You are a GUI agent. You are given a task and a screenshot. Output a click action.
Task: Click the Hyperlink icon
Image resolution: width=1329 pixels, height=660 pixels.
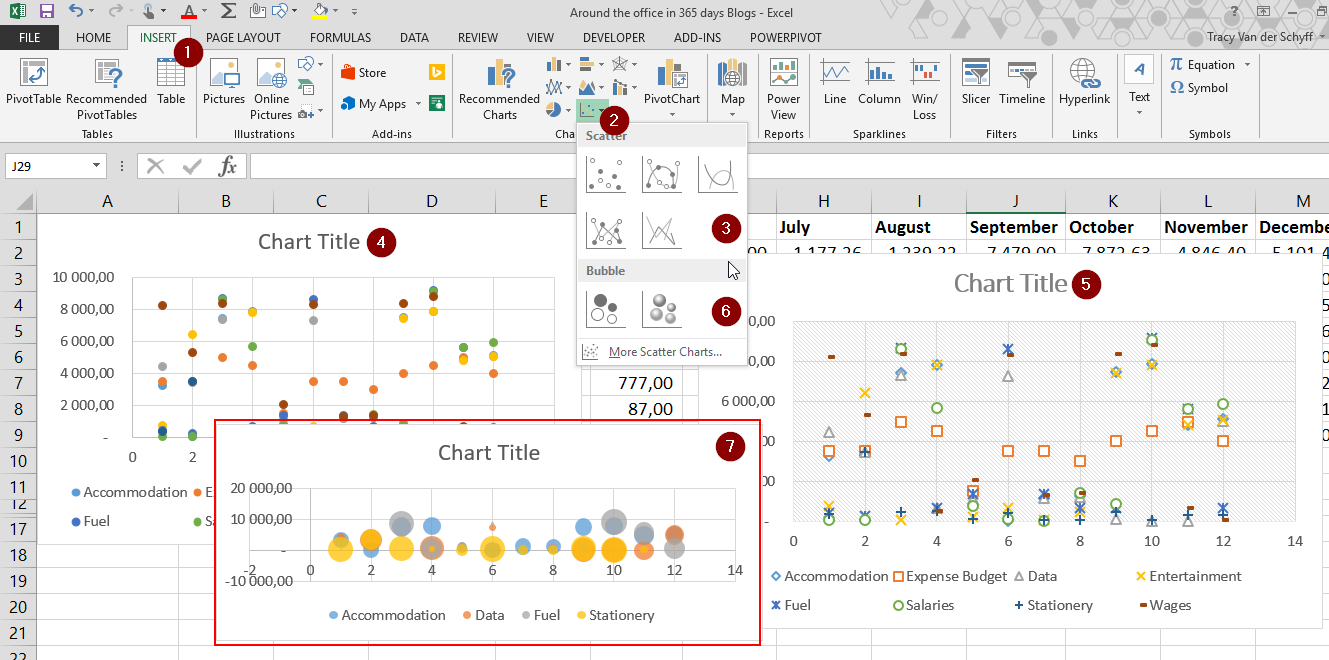[1084, 82]
